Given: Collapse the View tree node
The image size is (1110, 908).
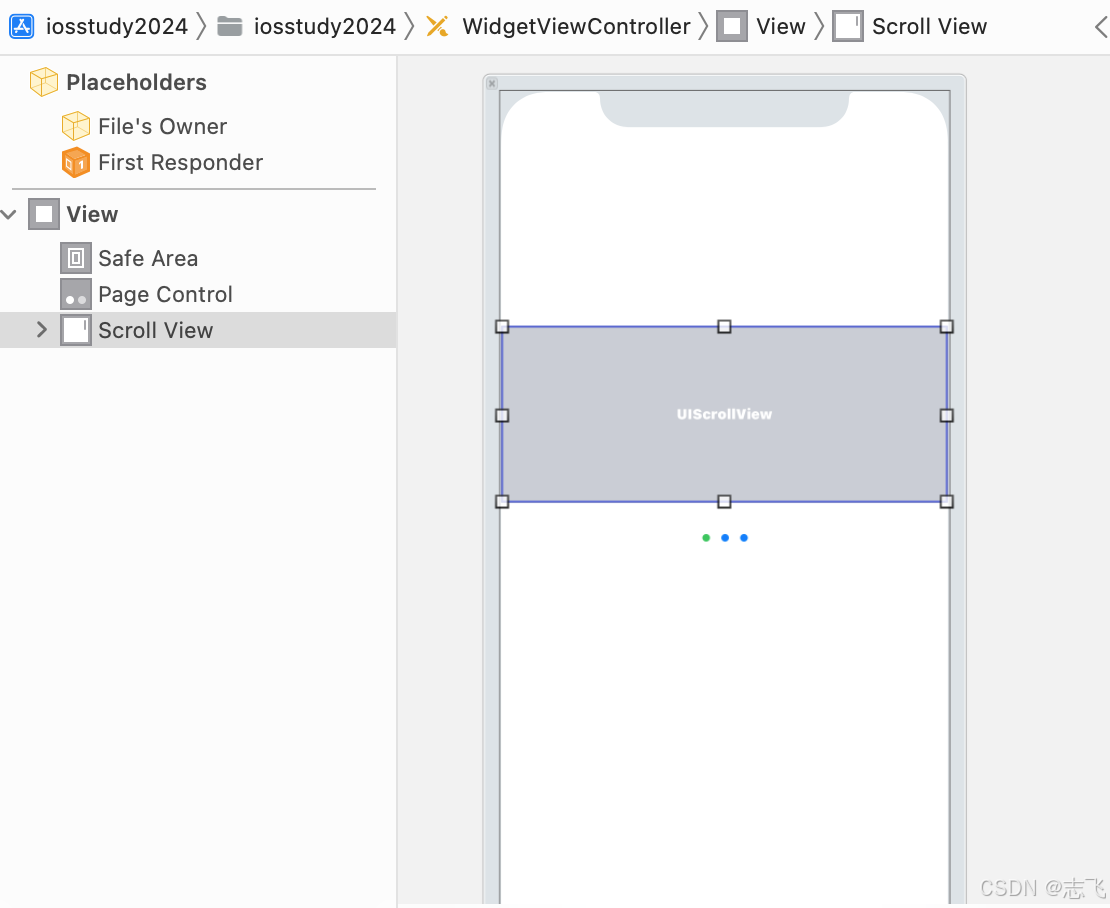Looking at the screenshot, I should [8, 214].
